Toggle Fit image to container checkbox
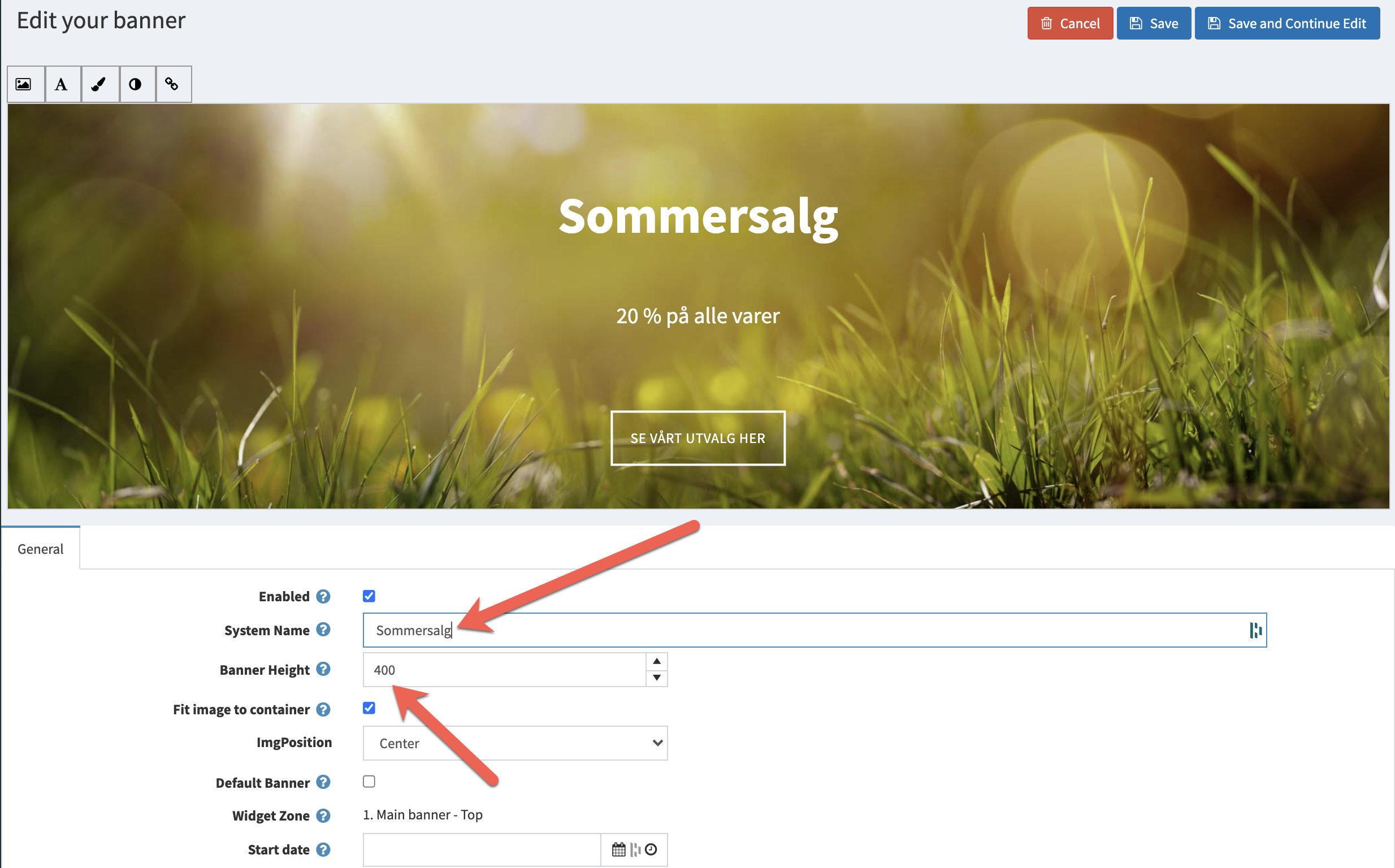The image size is (1395, 868). coord(369,709)
